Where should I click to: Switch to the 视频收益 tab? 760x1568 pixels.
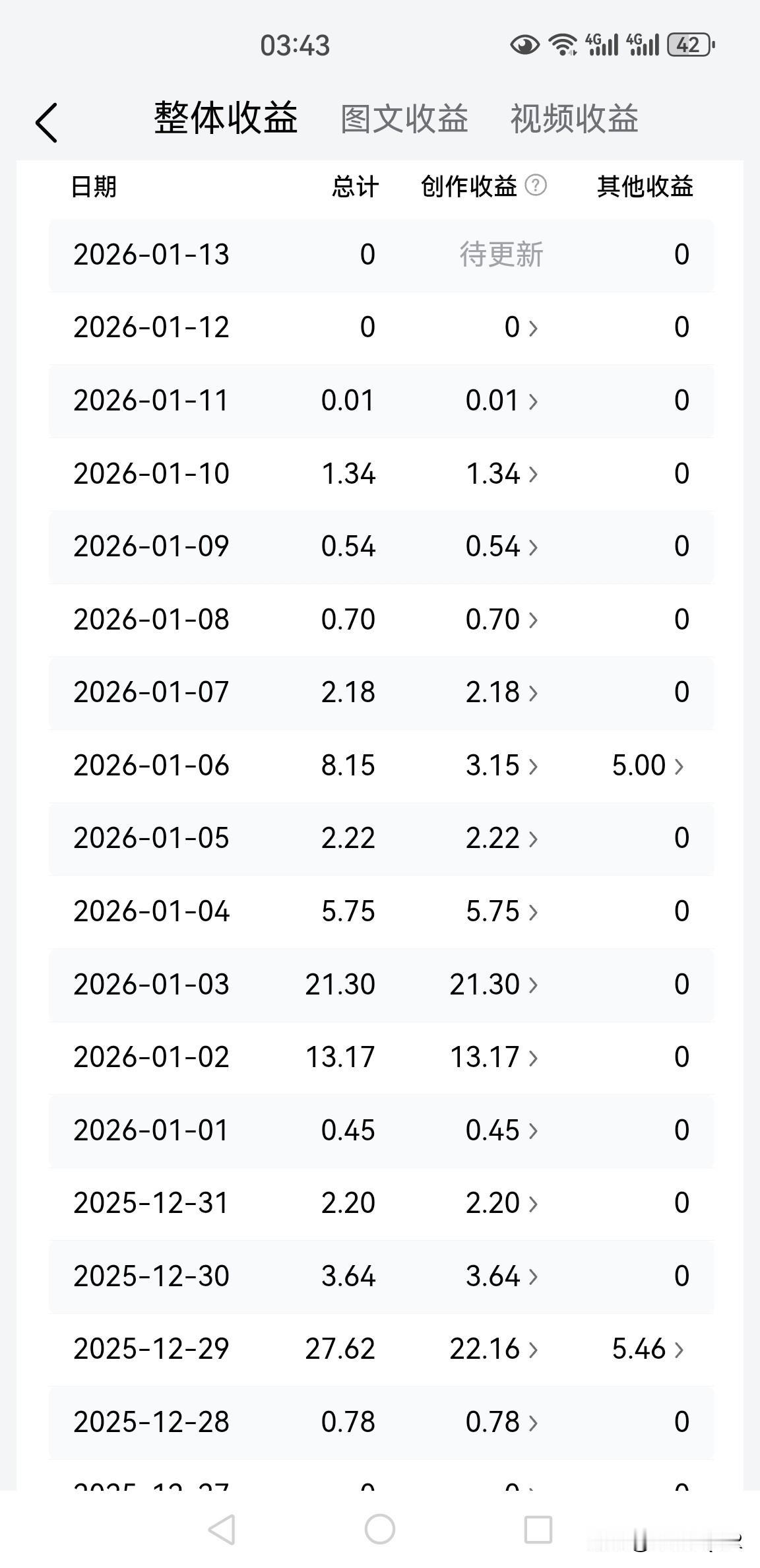coord(574,119)
